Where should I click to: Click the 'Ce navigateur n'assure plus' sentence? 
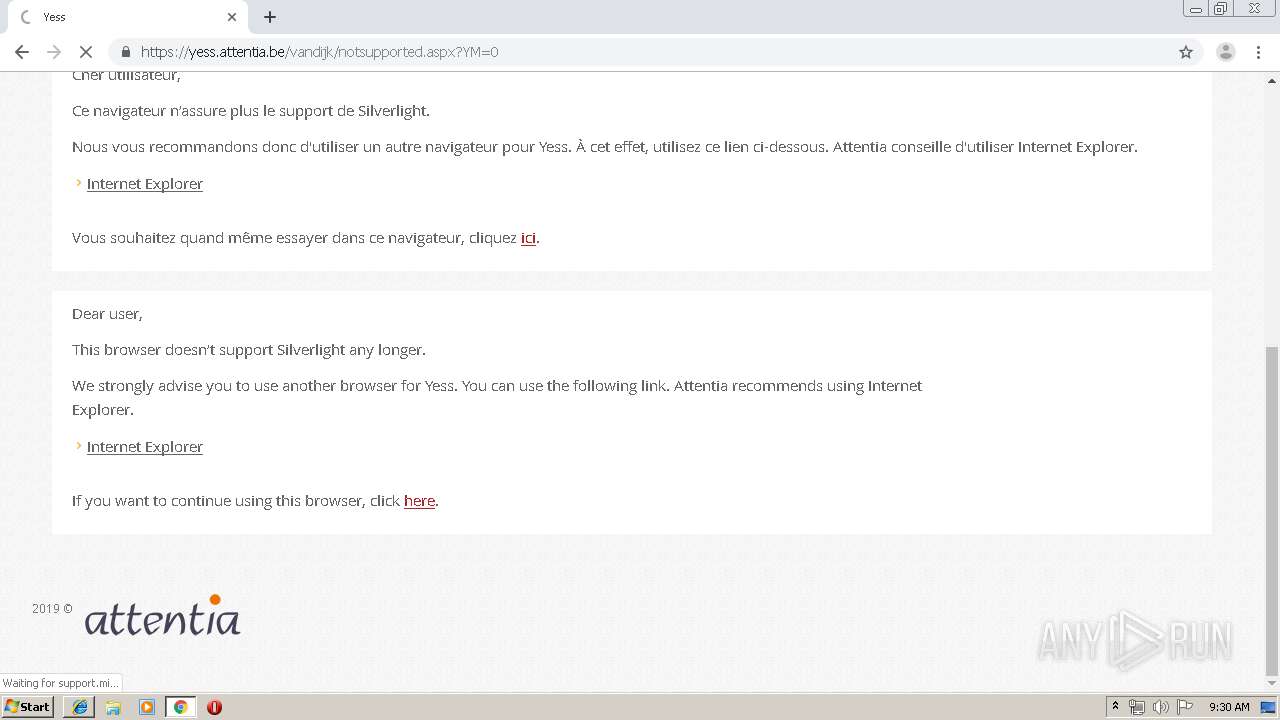[x=251, y=111]
